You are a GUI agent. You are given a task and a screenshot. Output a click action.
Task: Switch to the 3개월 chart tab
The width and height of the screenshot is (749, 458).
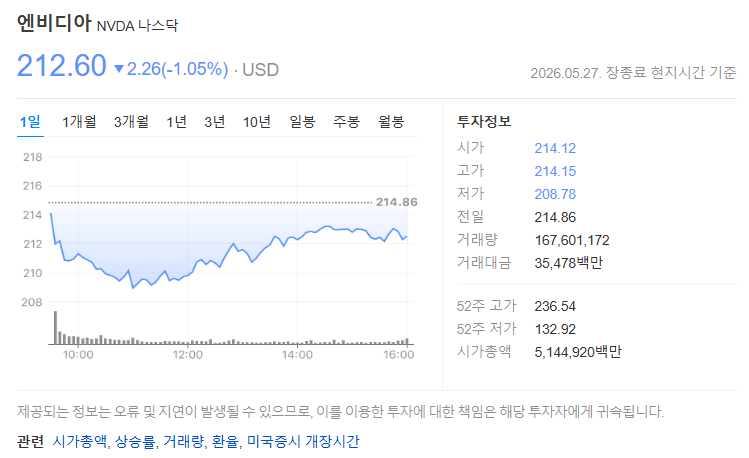(131, 122)
